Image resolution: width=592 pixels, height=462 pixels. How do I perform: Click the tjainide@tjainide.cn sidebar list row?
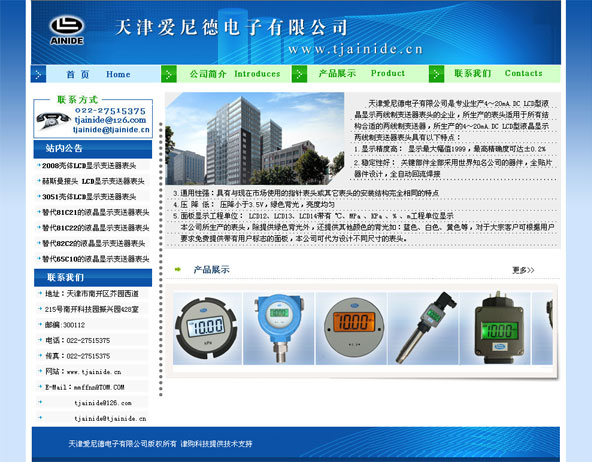coord(92,419)
